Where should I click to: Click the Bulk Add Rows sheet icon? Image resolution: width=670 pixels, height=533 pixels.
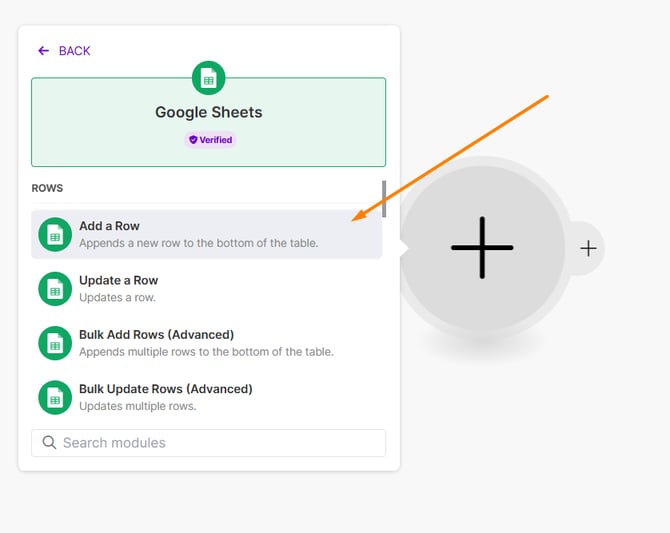55,343
